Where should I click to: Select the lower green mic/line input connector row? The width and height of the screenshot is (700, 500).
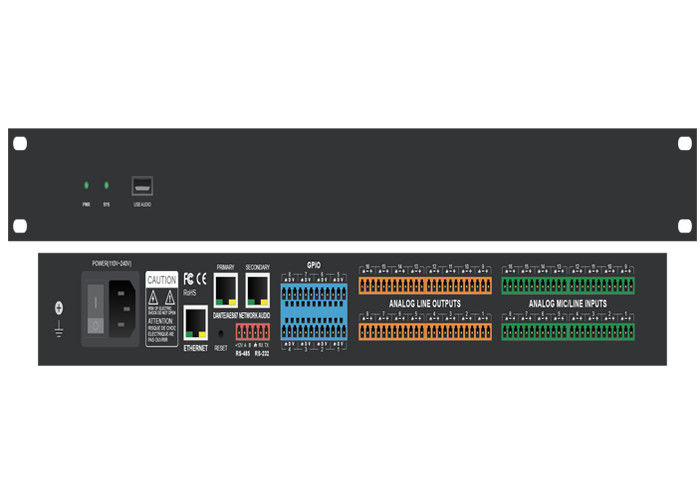click(x=568, y=331)
